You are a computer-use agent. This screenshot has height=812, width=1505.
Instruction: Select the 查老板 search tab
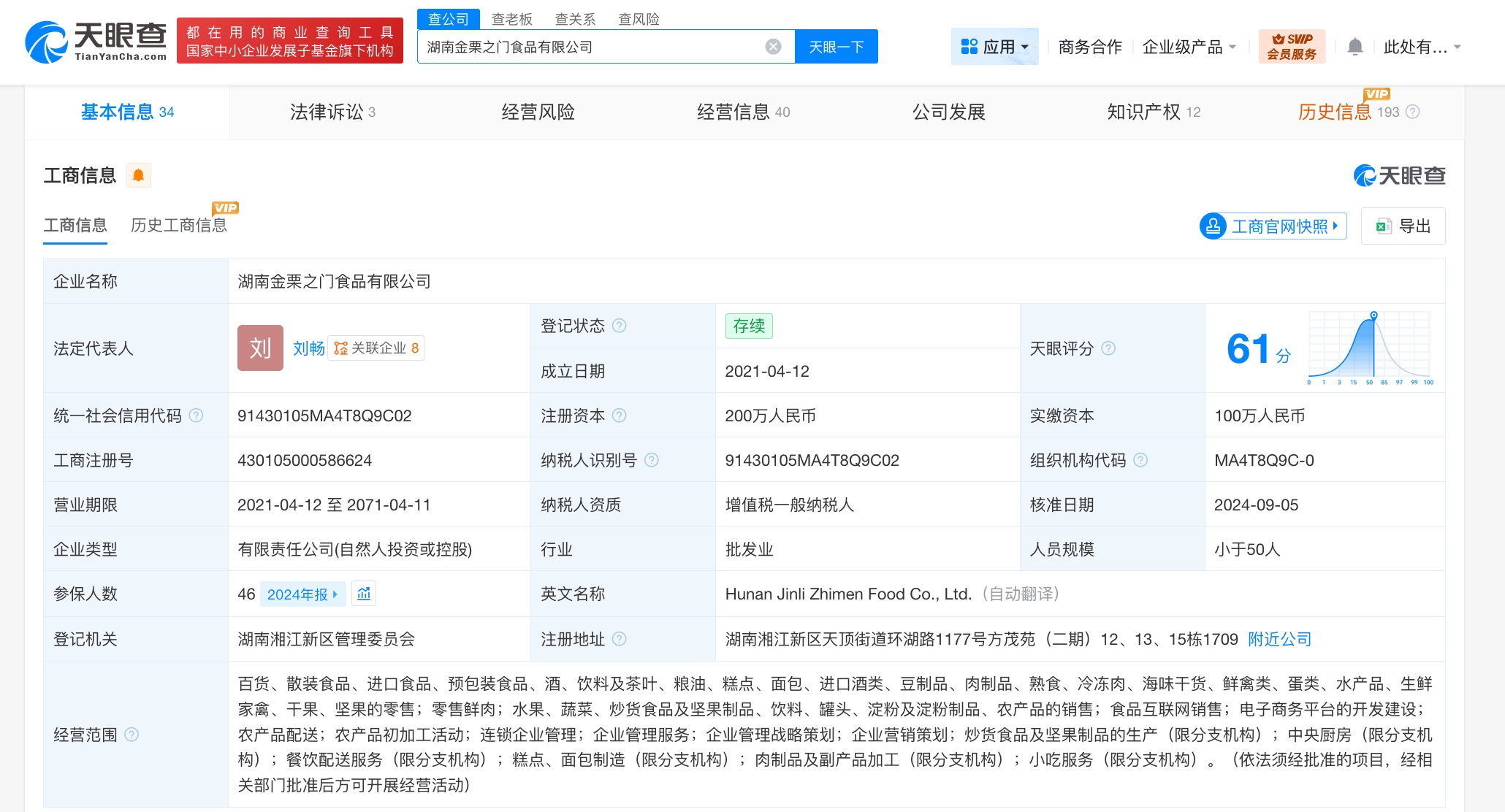point(511,19)
